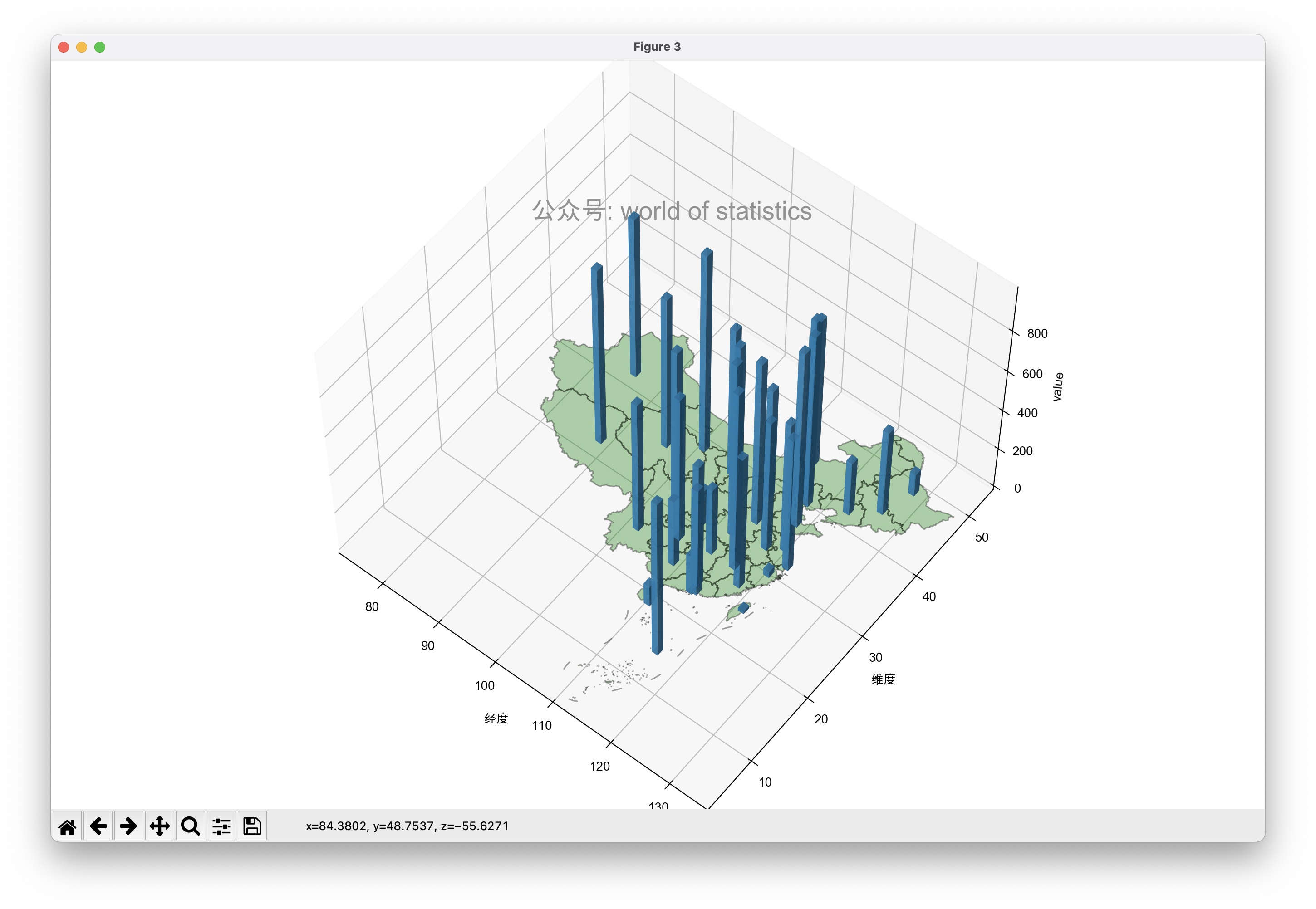Go forward to the next view
This screenshot has height=909, width=1316.
[x=129, y=826]
